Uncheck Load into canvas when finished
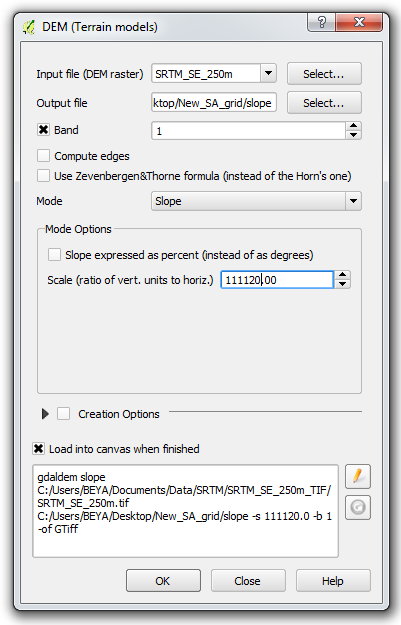 pos(38,449)
